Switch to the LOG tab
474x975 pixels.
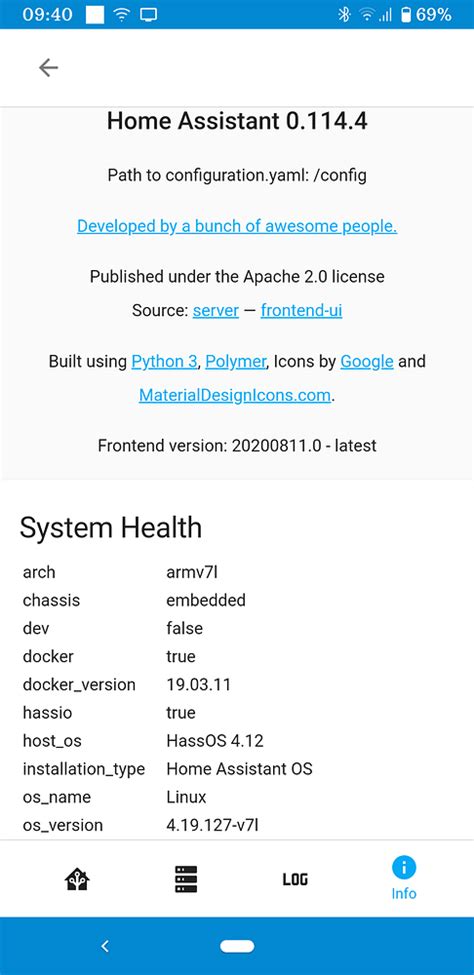point(295,879)
